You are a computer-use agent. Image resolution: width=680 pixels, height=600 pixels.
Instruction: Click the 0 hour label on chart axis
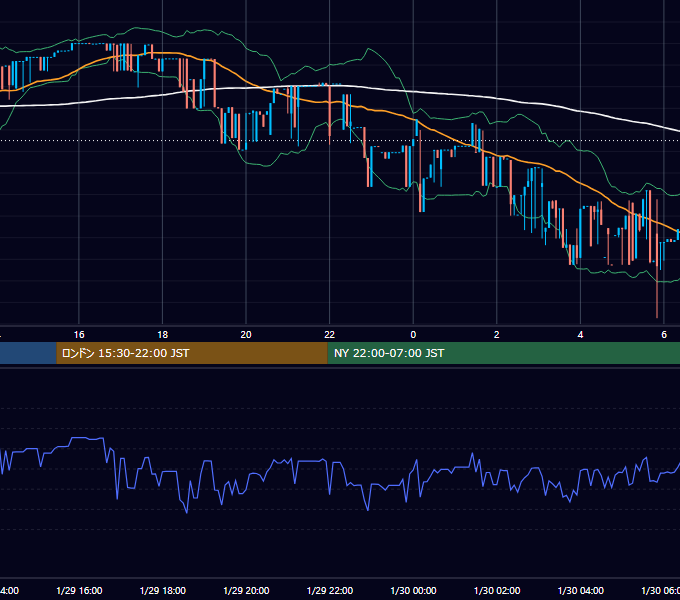tap(413, 335)
